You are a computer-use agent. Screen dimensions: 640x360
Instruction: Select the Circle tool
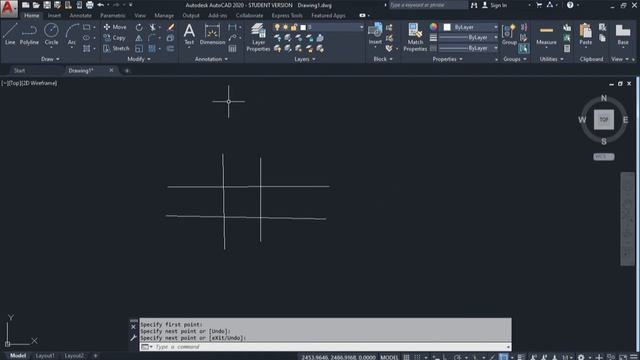(x=51, y=34)
